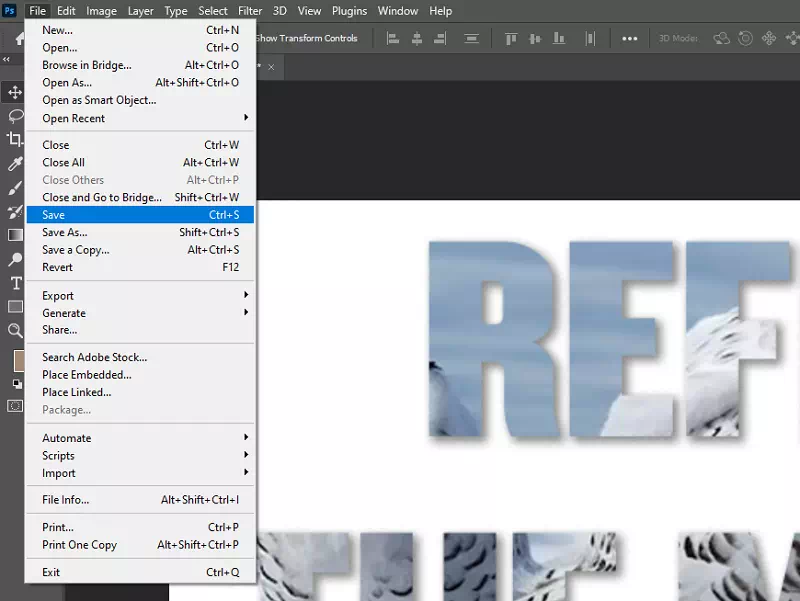Expand the Import submenu
Viewport: 800px width, 601px height.
[140, 473]
